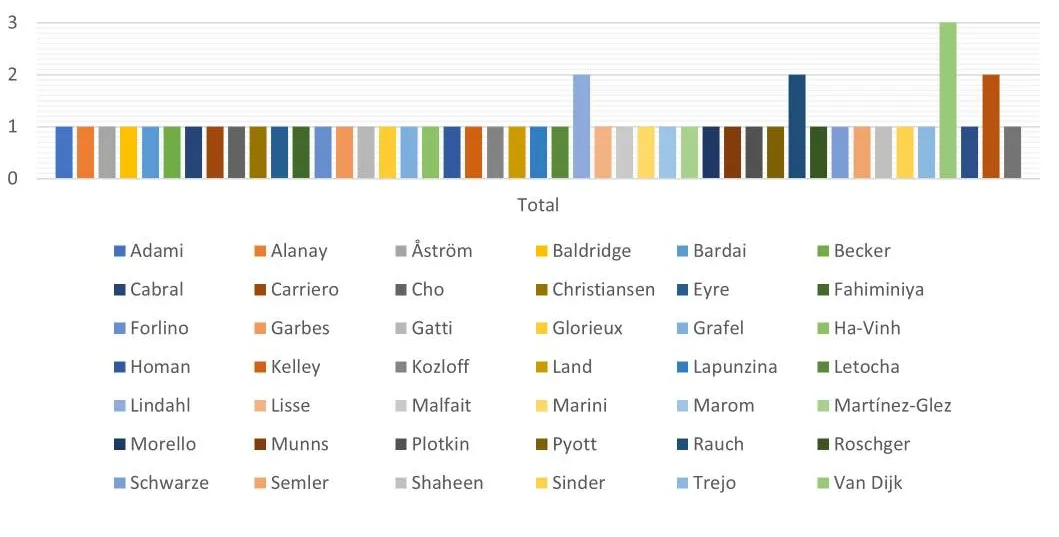Screen dimensions: 1059x537
Task: Select the dark blue bar reaching two
Action: [x=797, y=126]
